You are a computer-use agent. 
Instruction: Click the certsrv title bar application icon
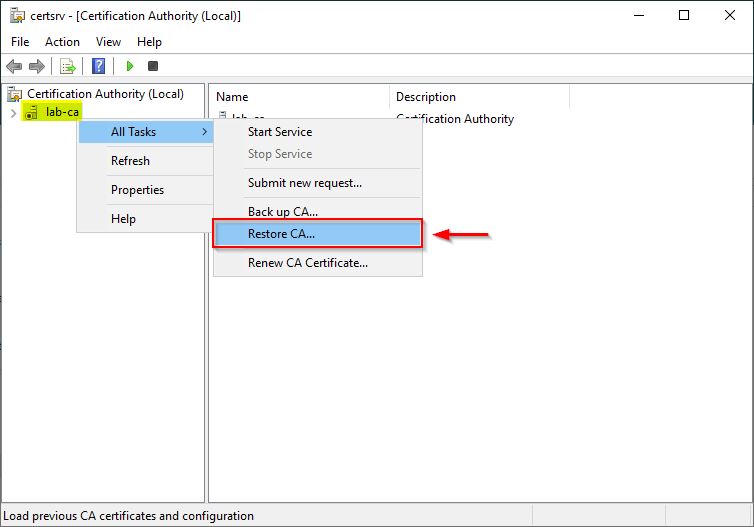[x=17, y=16]
